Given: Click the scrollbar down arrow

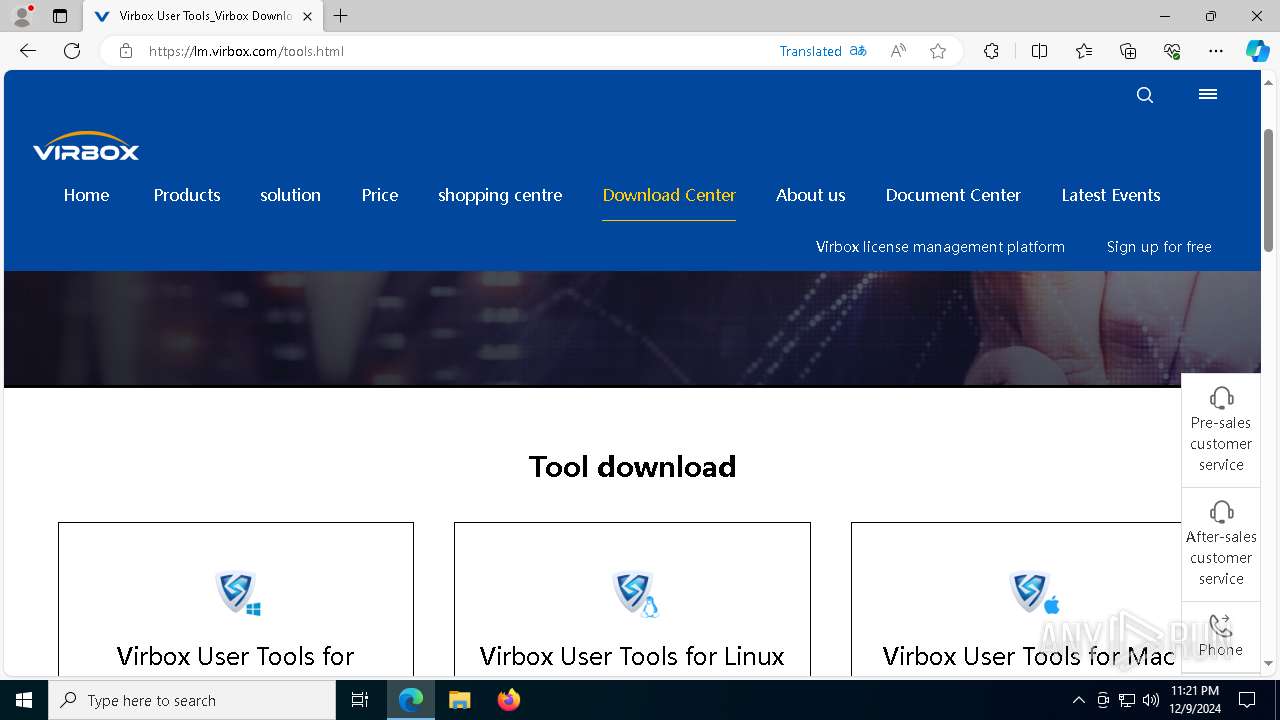Looking at the screenshot, I should point(1268,663).
